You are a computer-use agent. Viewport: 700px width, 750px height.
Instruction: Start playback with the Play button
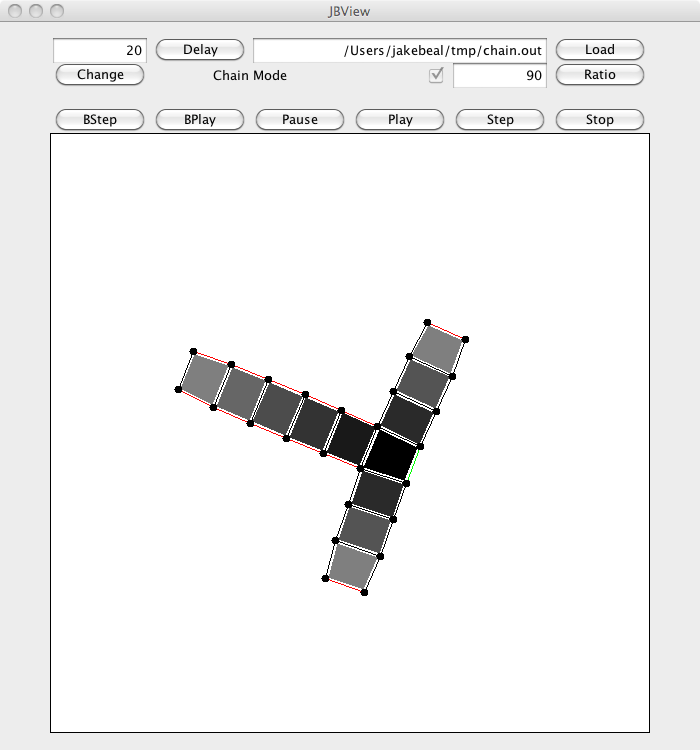(400, 120)
